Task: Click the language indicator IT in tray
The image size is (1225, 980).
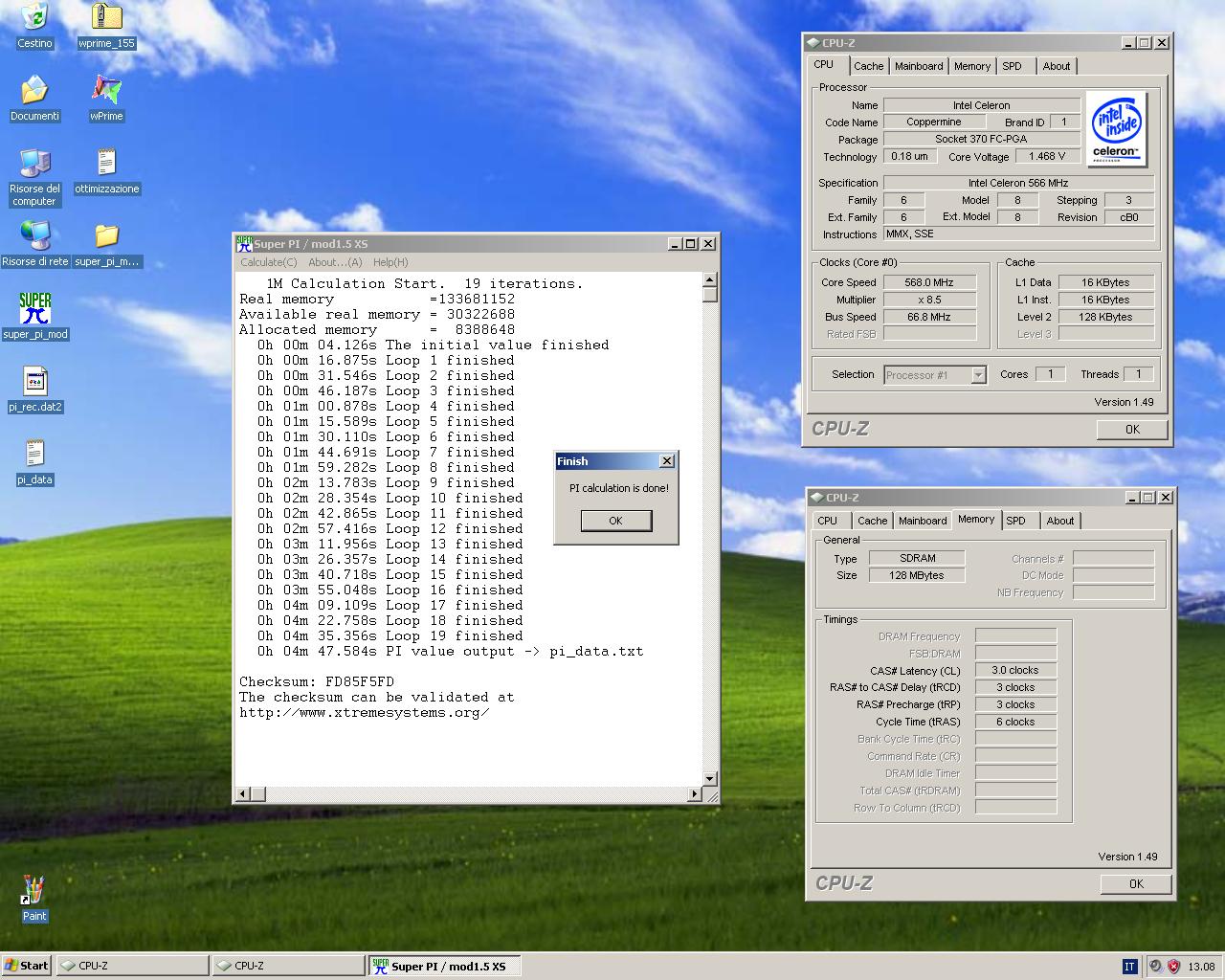Action: pos(1129,966)
